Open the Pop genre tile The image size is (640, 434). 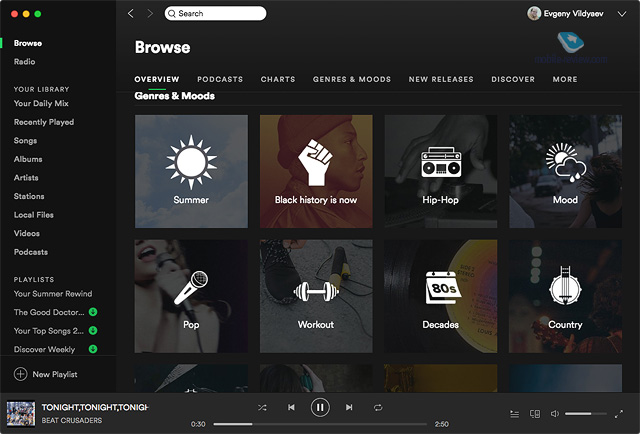click(x=191, y=296)
